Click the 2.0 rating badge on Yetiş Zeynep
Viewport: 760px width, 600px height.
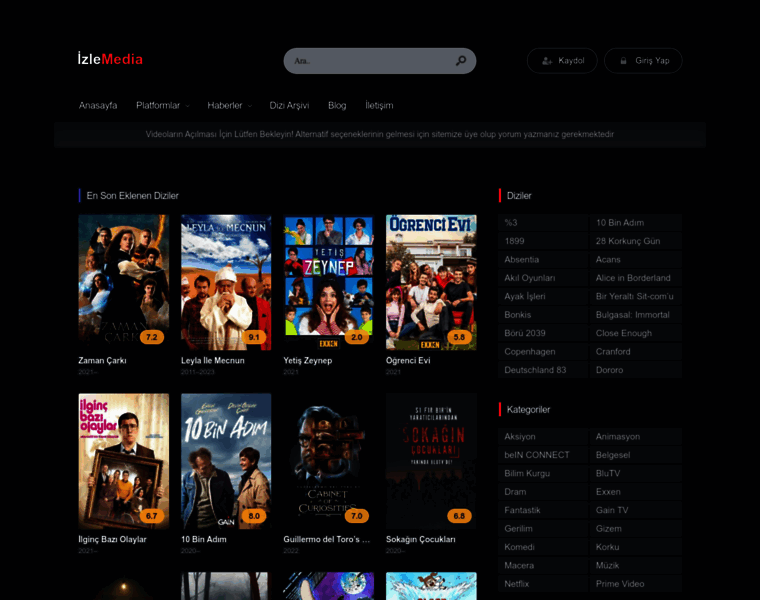(x=357, y=337)
